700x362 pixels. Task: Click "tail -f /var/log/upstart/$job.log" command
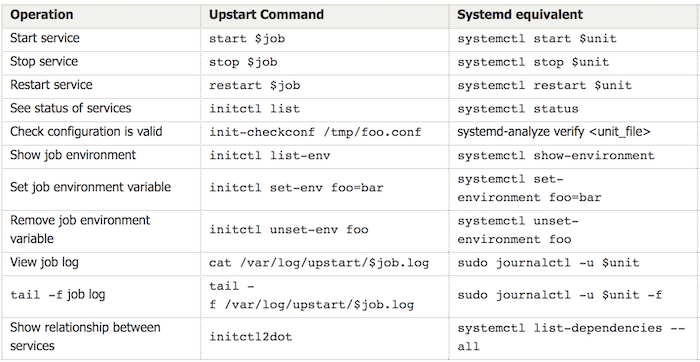[x=311, y=295]
